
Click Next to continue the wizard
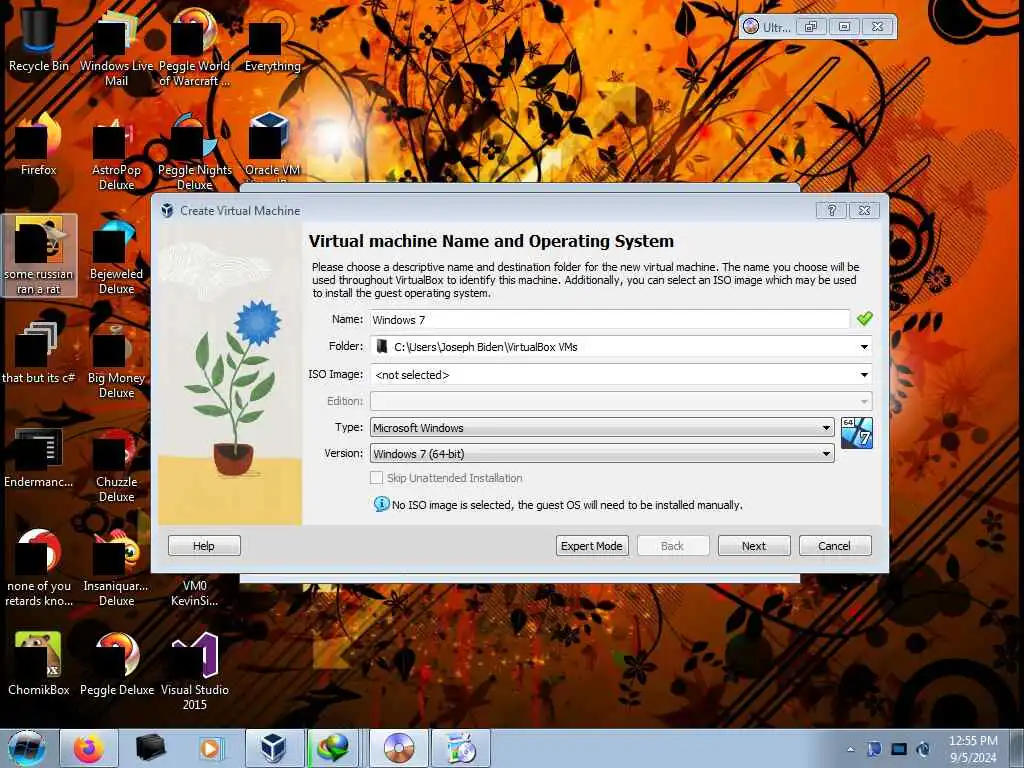[x=754, y=546]
